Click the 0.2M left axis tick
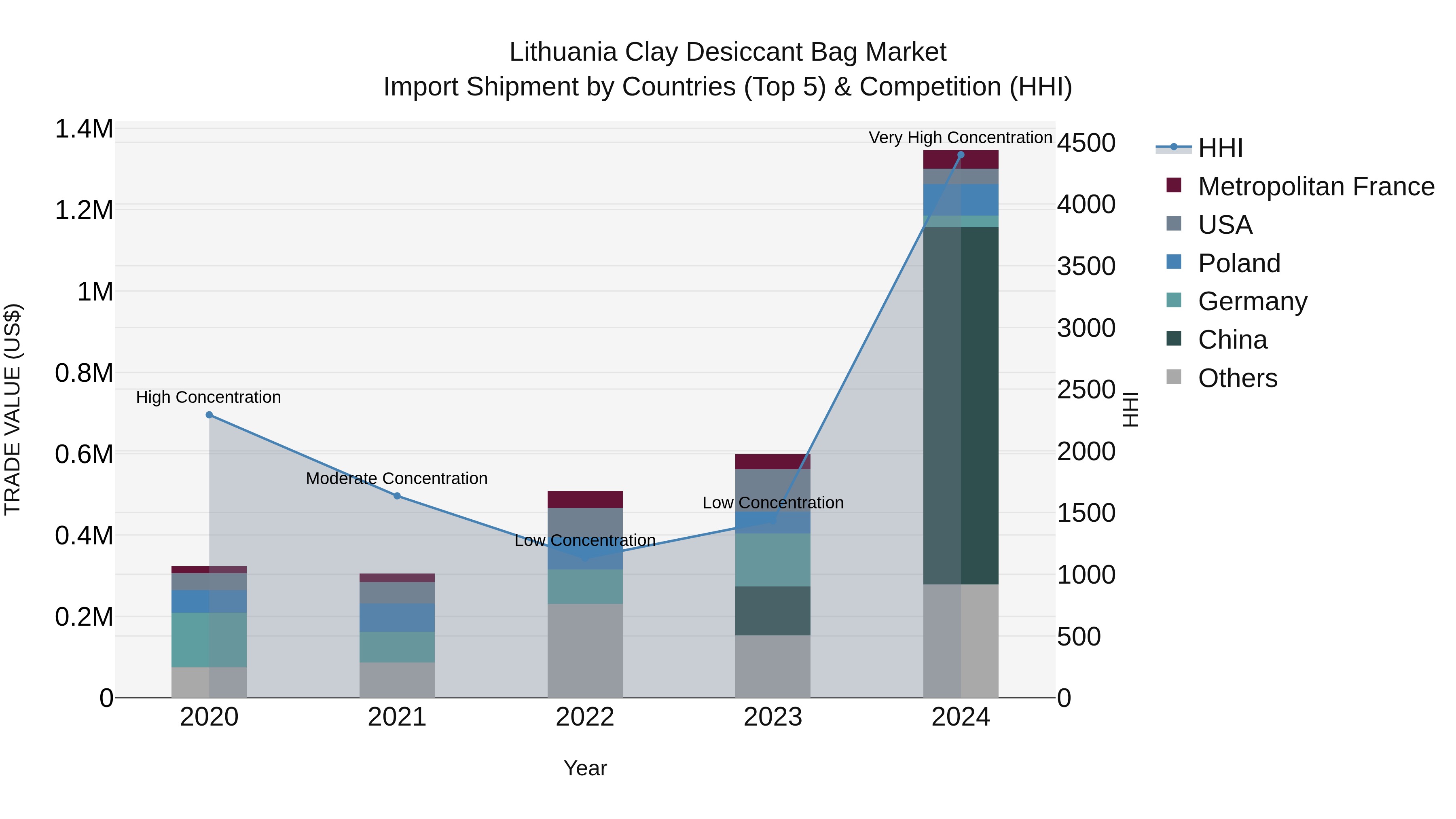1456x819 pixels. coord(84,617)
